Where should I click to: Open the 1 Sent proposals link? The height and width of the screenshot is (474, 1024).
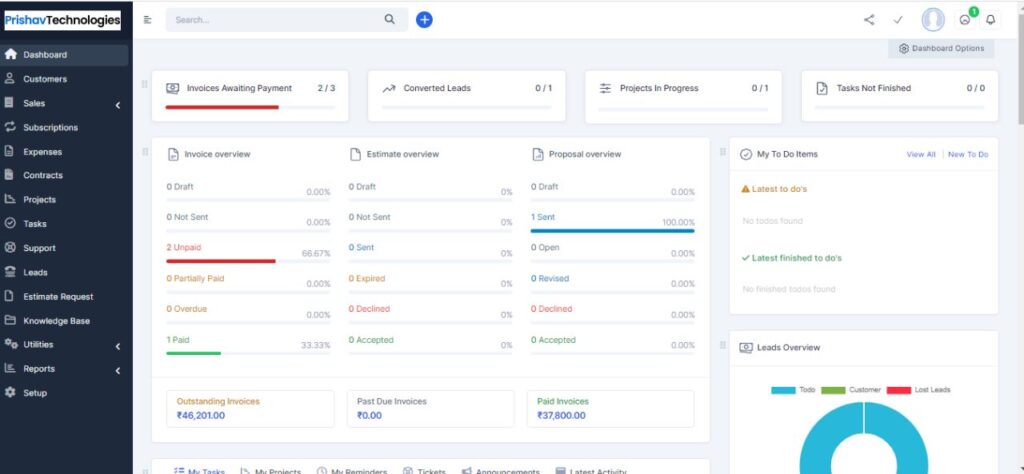point(543,217)
